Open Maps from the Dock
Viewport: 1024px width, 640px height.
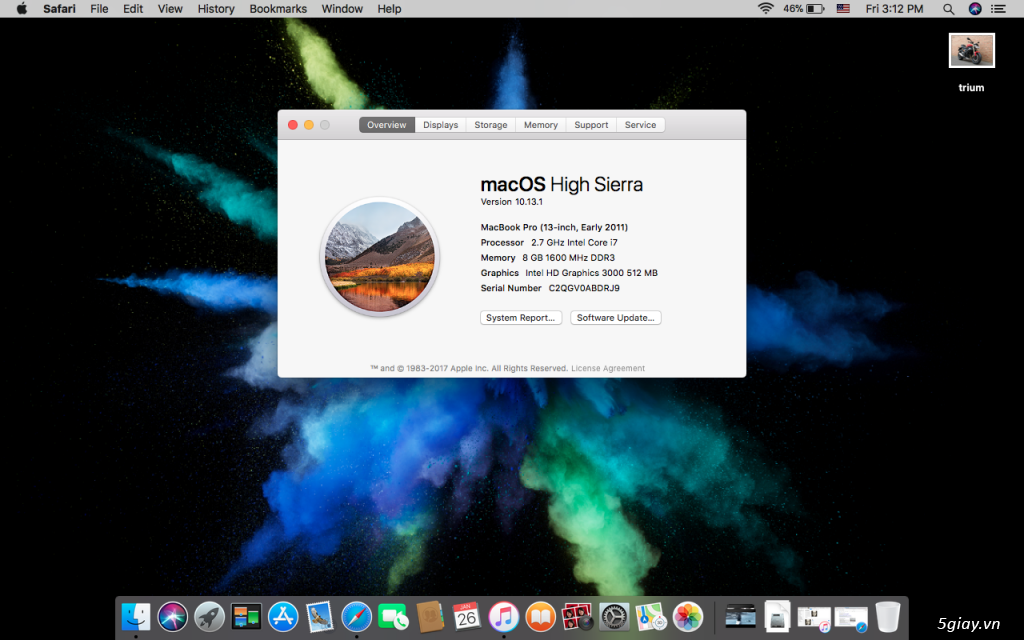click(x=650, y=616)
